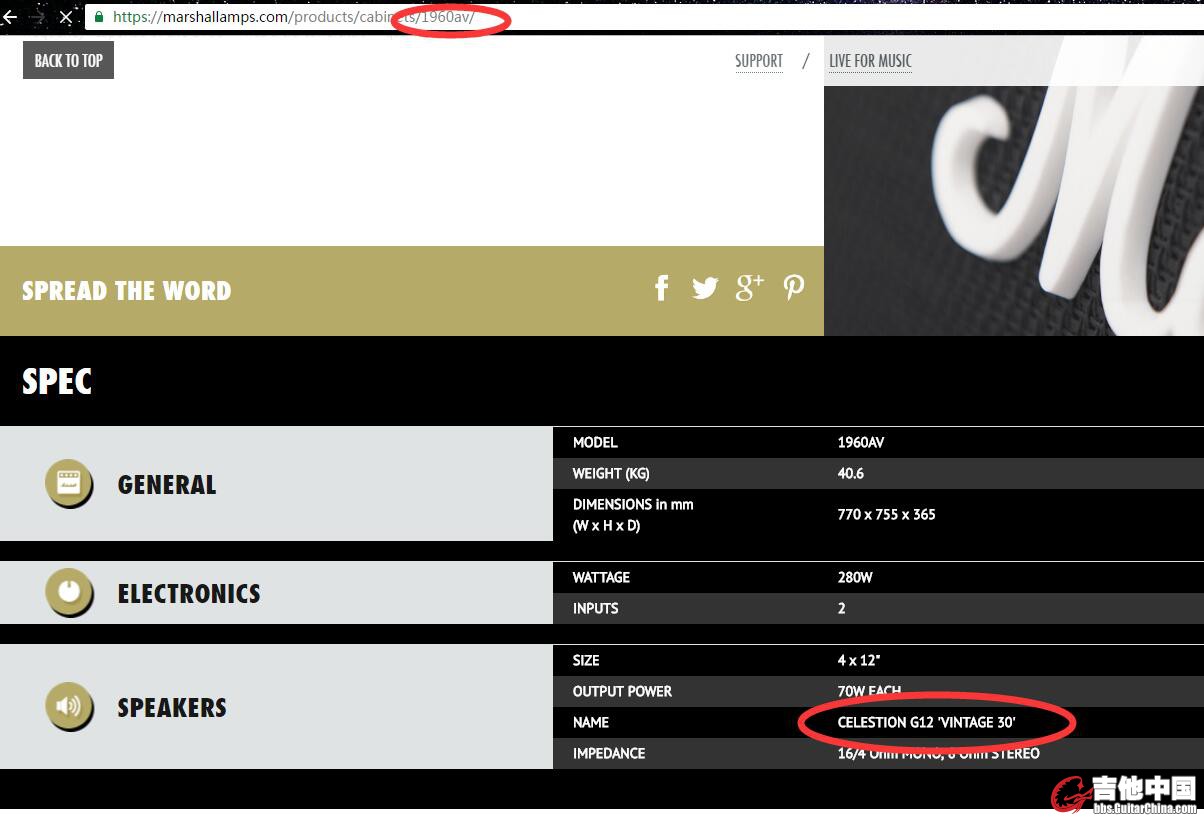Click the CELESTION G12 'VINTAGE 30' value
The height and width of the screenshot is (824, 1204).
[x=927, y=722]
